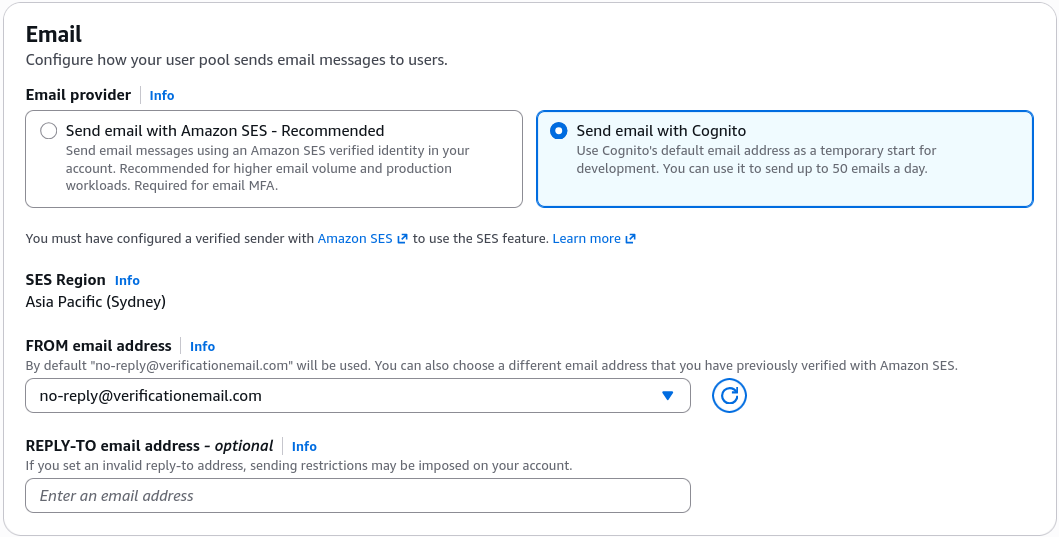Click external-link icon after Amazon SES
The width and height of the screenshot is (1059, 537).
pyautogui.click(x=403, y=238)
